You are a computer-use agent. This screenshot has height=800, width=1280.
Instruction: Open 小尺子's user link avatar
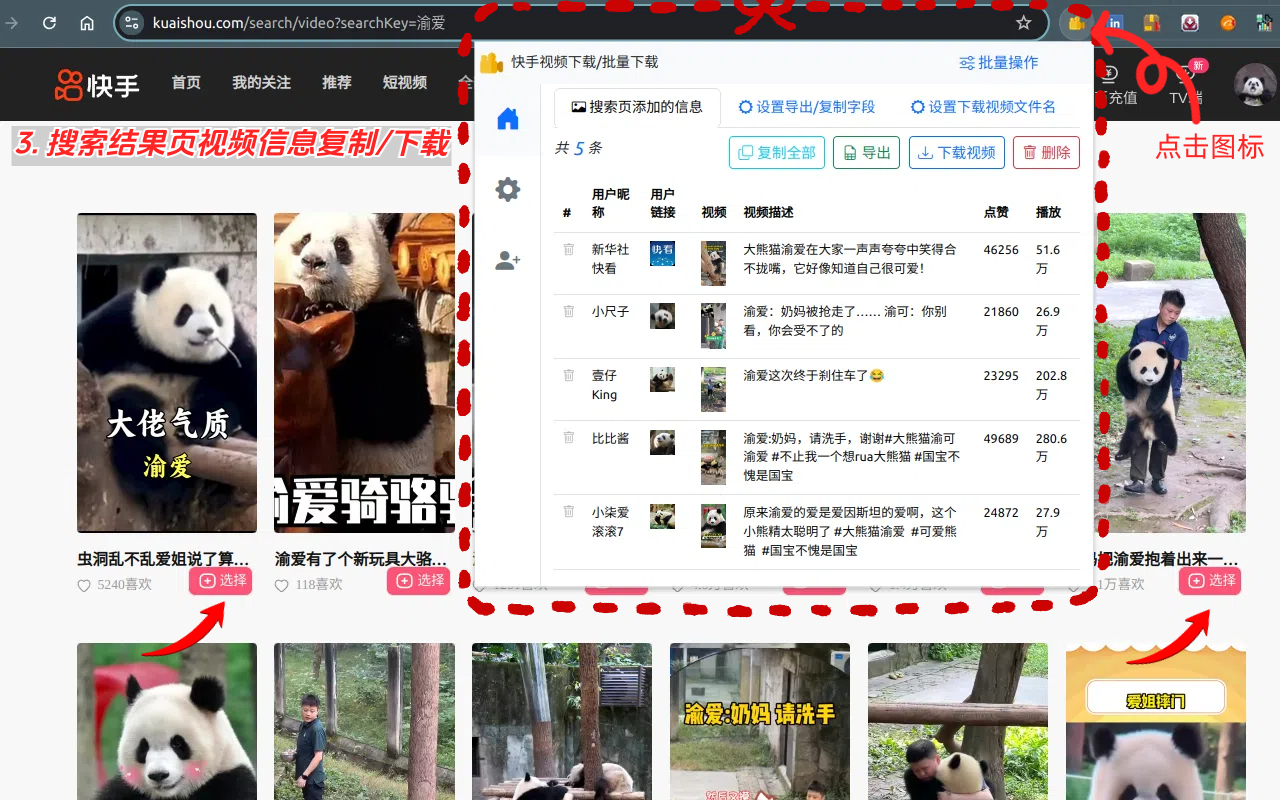662,316
